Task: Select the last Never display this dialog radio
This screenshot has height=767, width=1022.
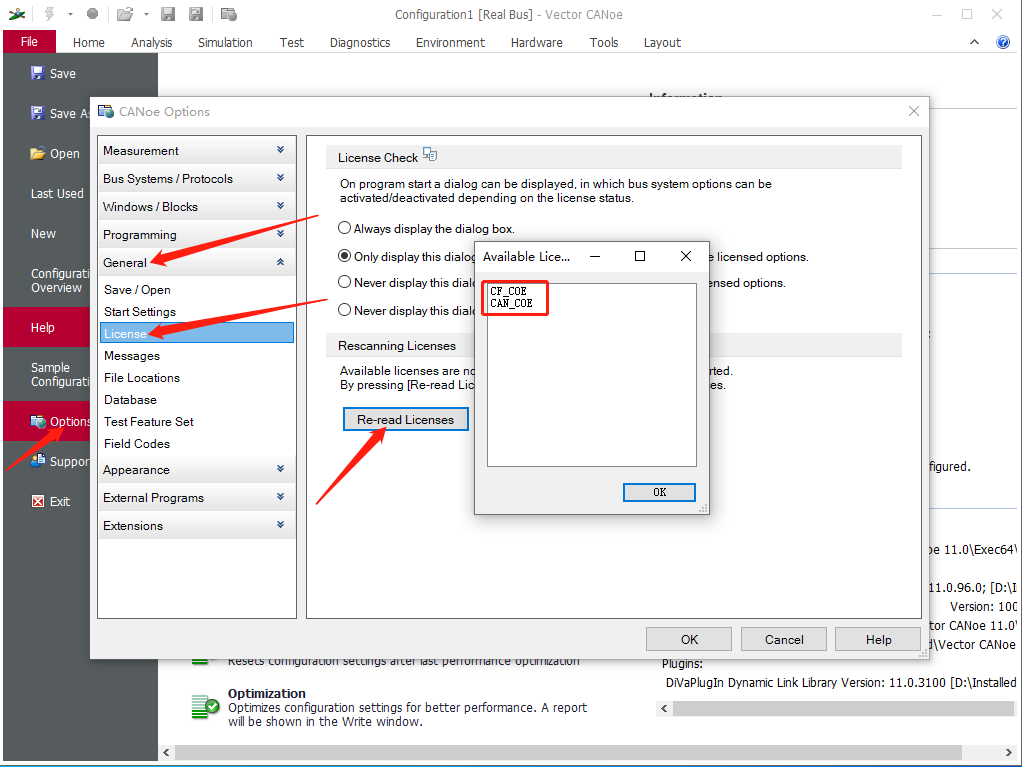Action: 344,310
